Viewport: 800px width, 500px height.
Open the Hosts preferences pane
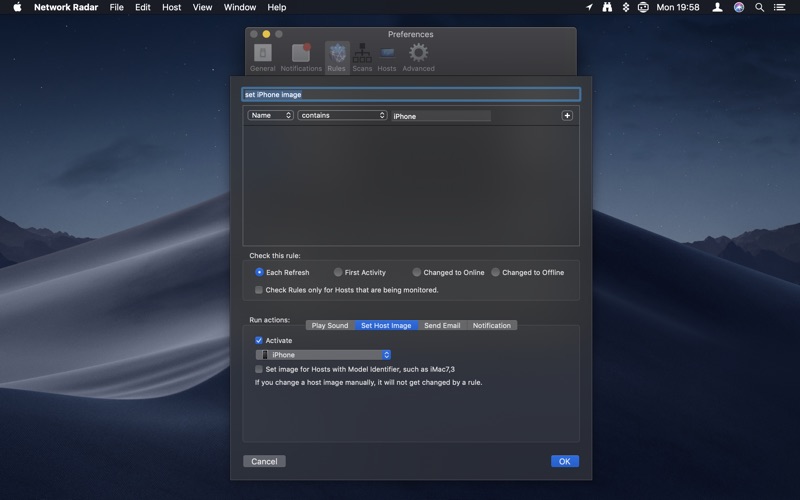(387, 56)
